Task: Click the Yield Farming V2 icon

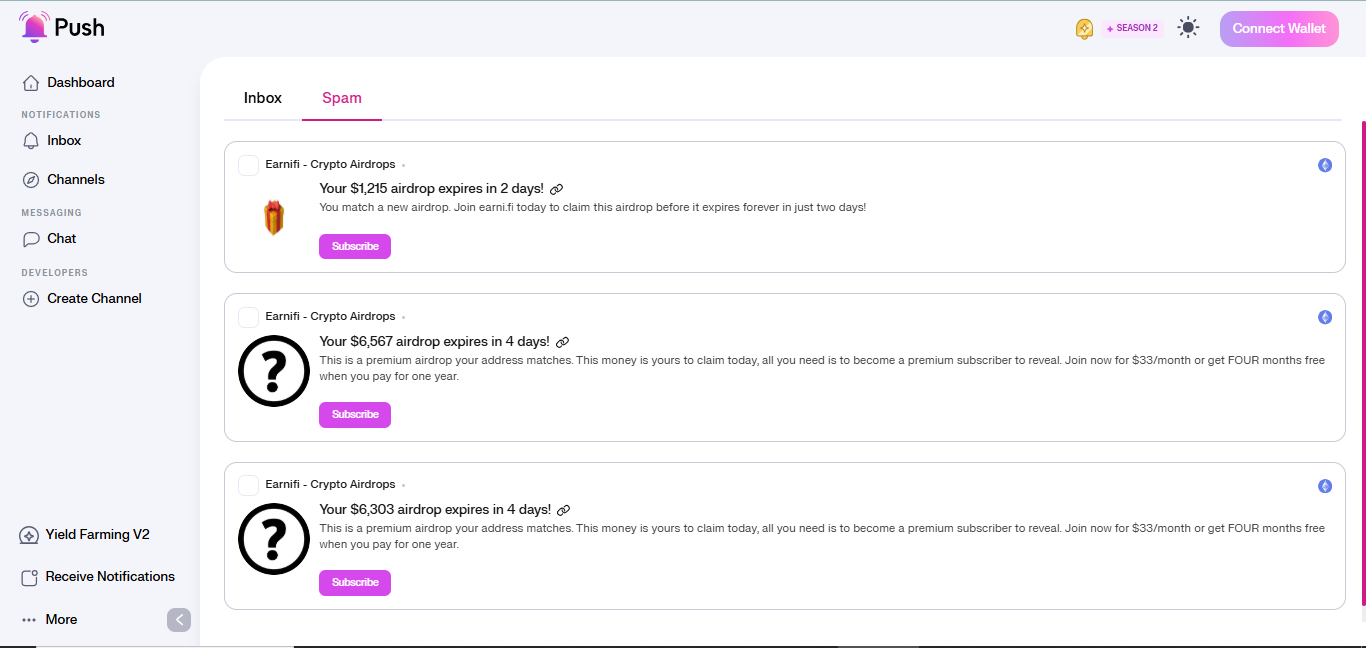Action: coord(29,535)
